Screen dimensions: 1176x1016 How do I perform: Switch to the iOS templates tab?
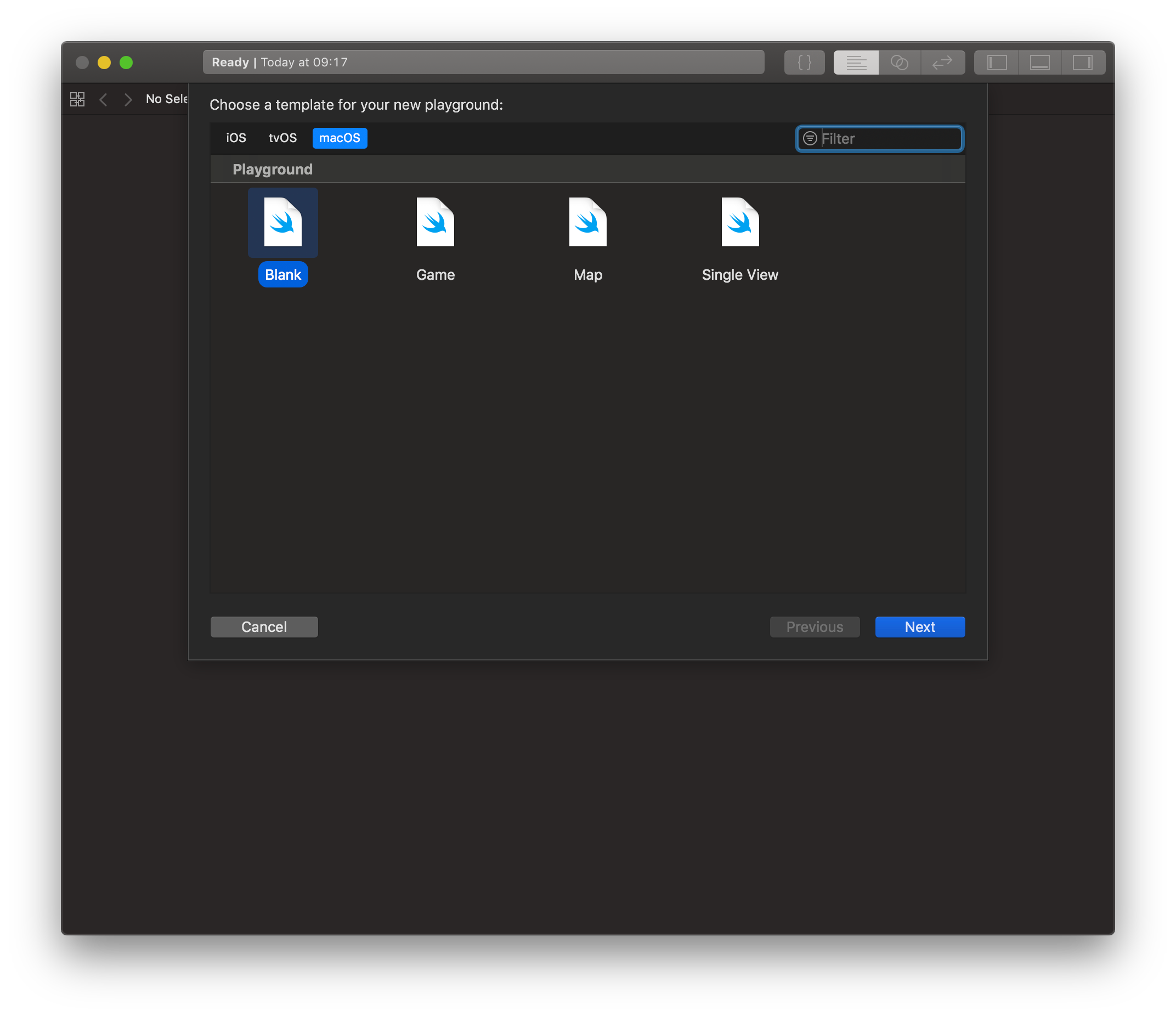coord(235,138)
